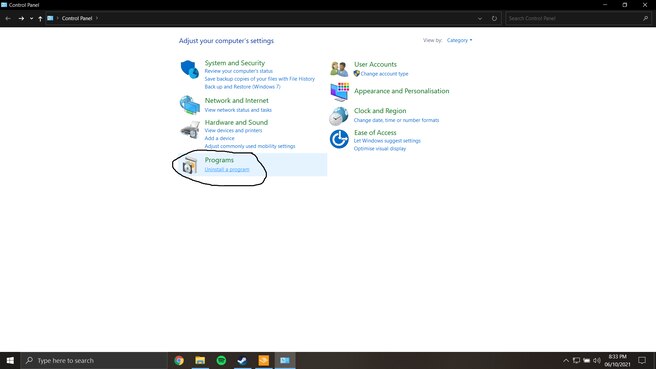Image resolution: width=656 pixels, height=369 pixels.
Task: Go back with the back arrow
Action: (x=8, y=18)
